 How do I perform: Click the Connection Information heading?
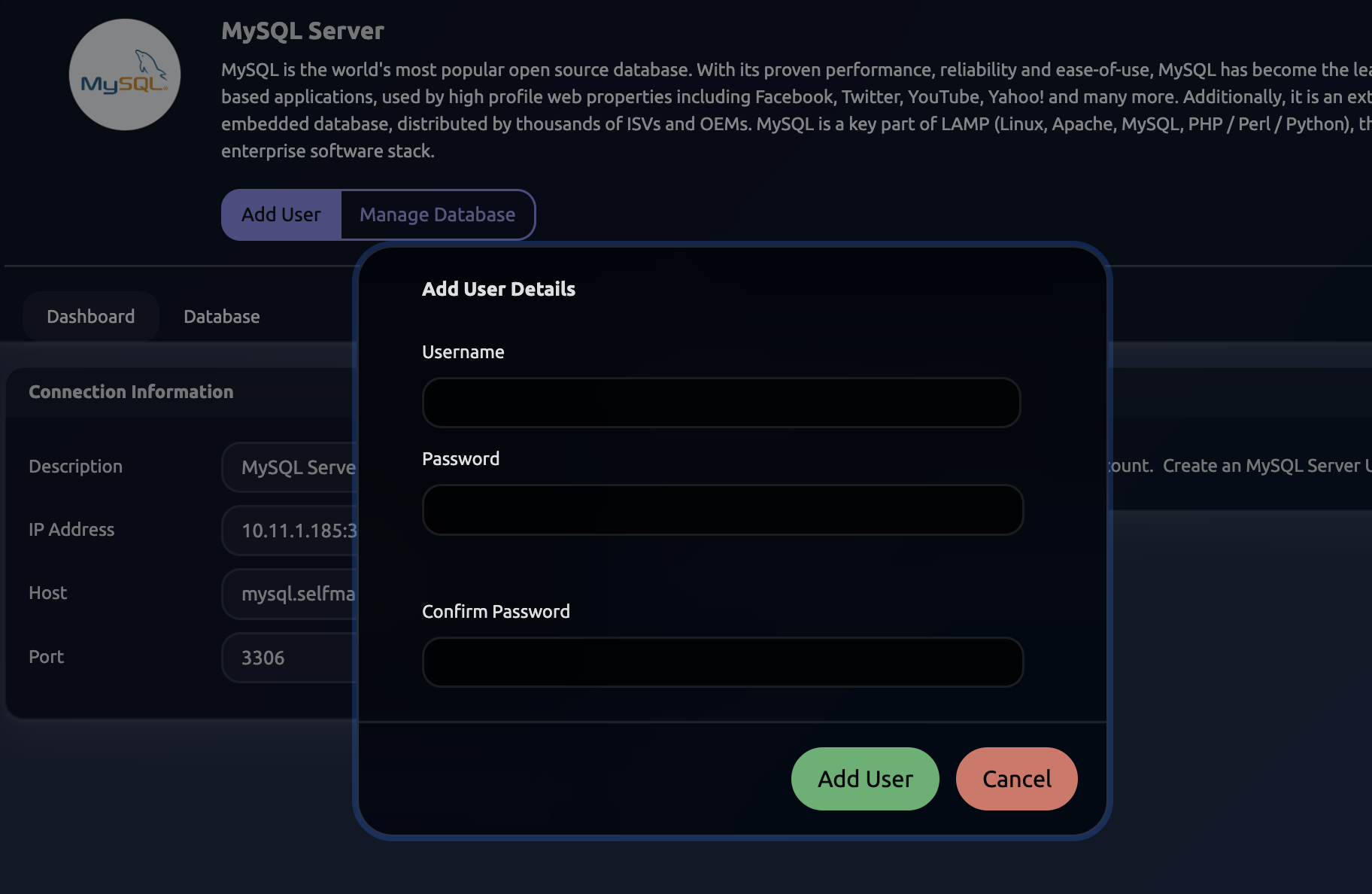[x=131, y=392]
